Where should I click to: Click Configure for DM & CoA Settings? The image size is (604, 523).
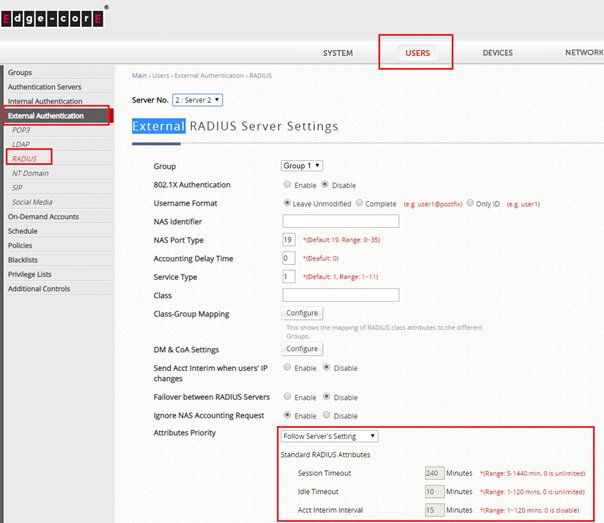302,349
